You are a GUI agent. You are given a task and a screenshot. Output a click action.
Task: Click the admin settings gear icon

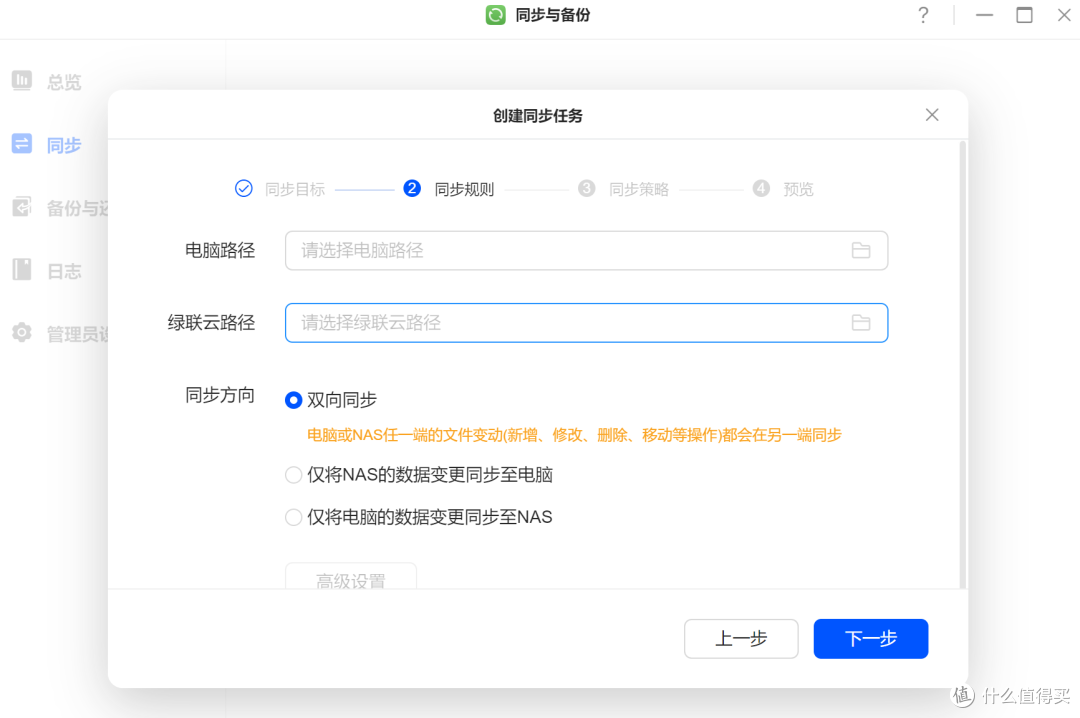tap(22, 333)
